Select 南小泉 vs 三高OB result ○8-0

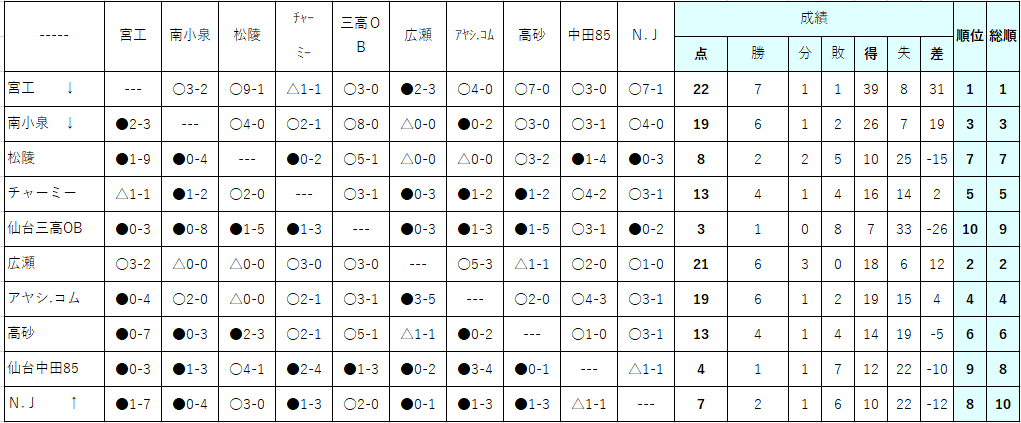click(361, 124)
